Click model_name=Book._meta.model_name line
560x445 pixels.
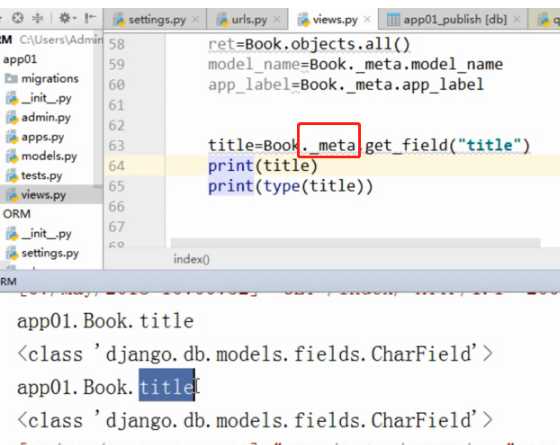coord(355,65)
